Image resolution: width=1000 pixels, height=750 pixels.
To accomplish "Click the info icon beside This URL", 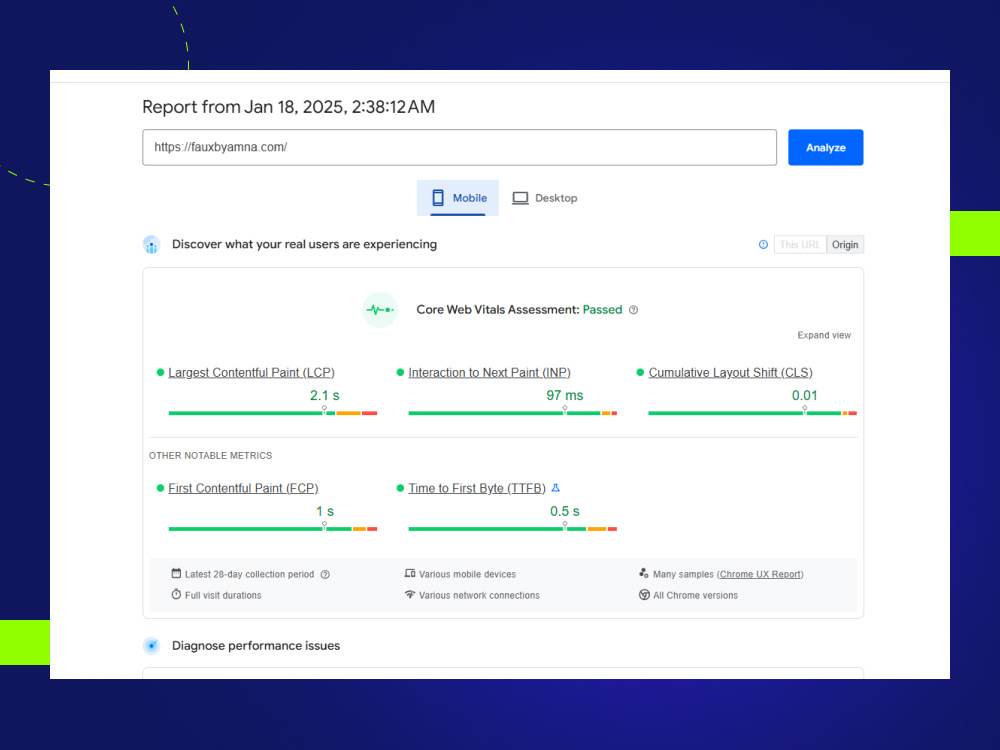I will coord(763,244).
